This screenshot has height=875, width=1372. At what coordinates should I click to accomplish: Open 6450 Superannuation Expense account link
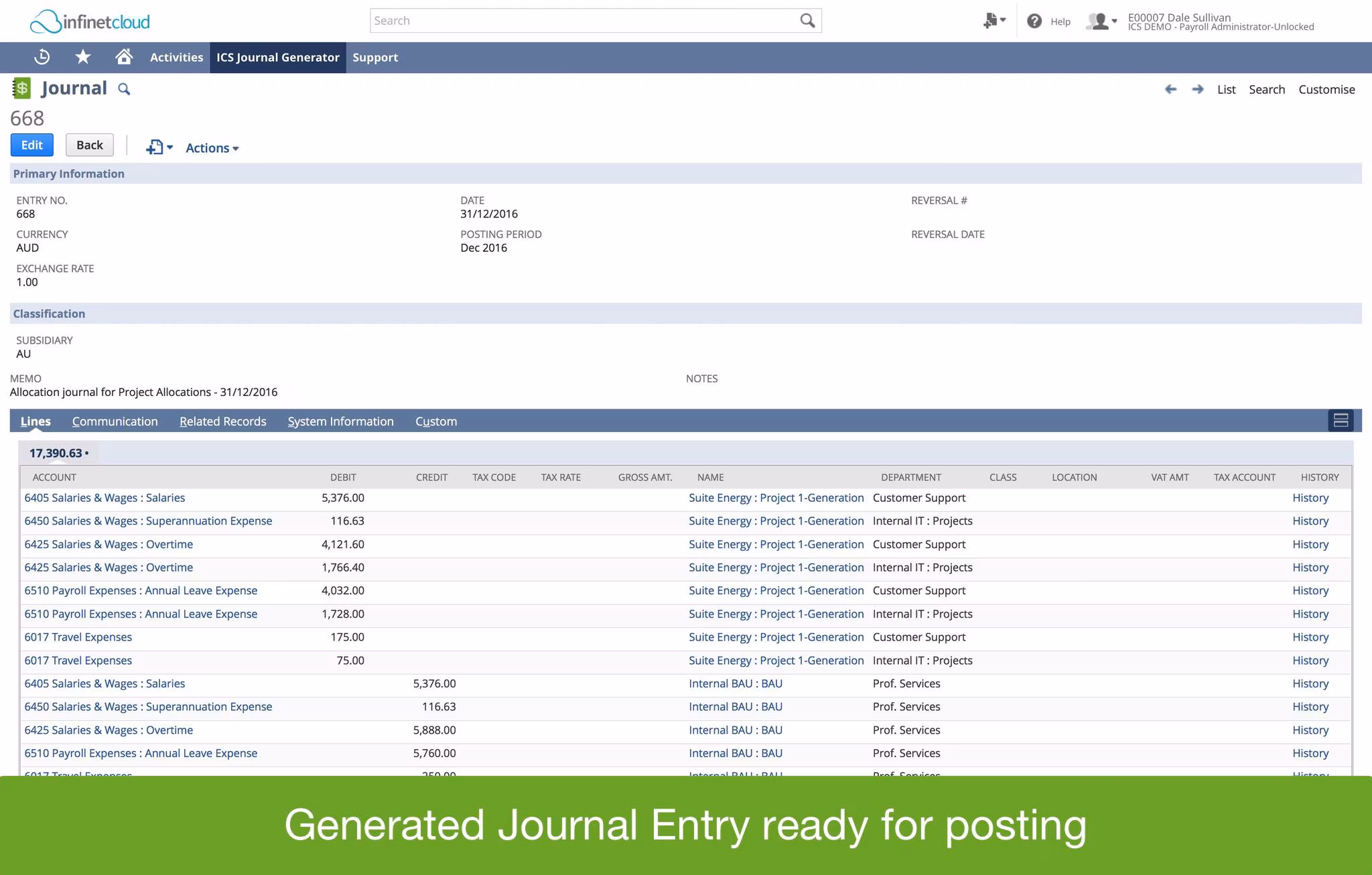click(148, 521)
